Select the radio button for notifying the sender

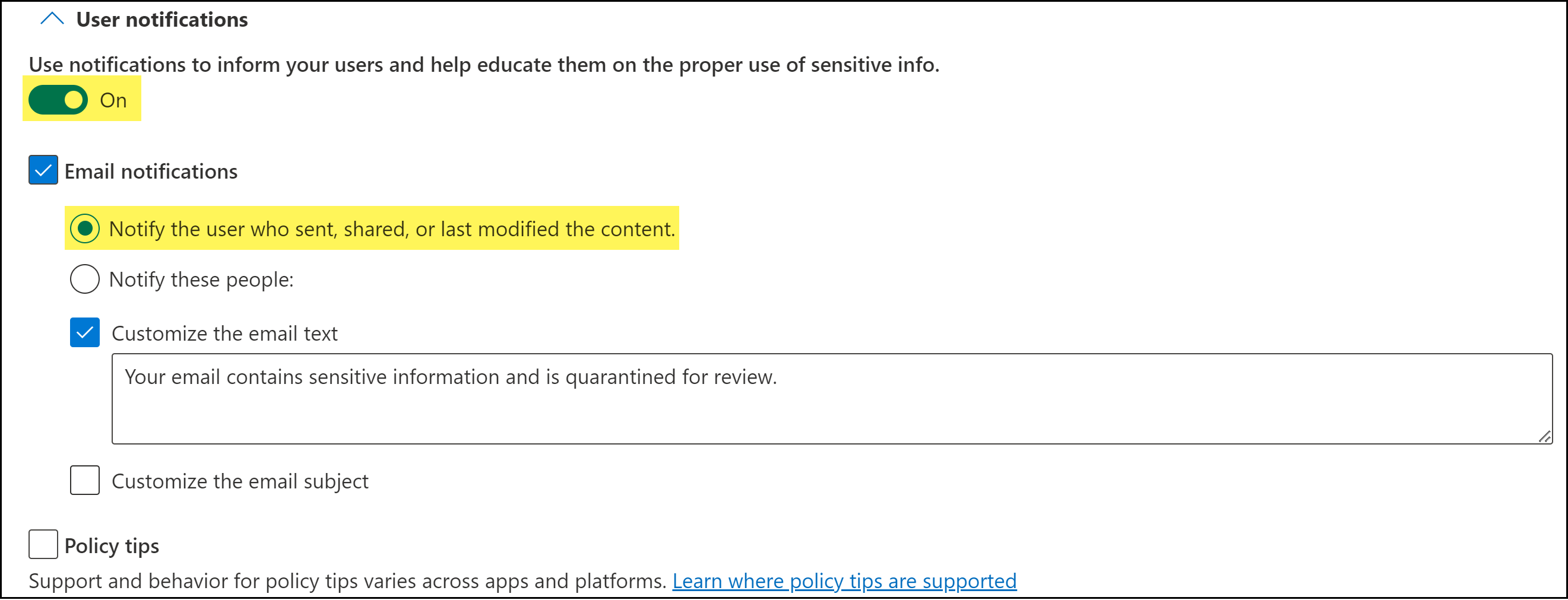tap(85, 229)
